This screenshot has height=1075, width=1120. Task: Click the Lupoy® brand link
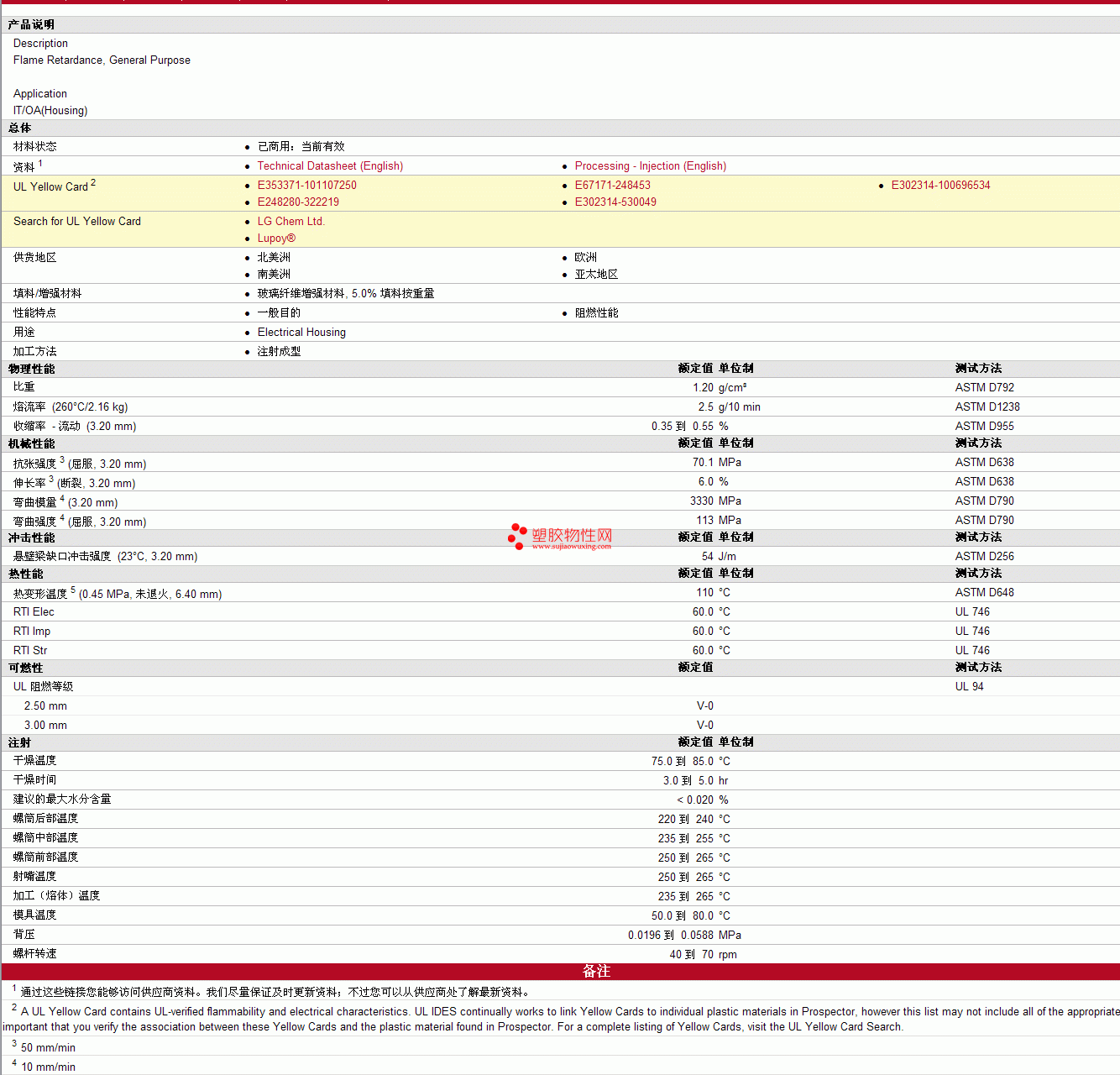click(276, 239)
